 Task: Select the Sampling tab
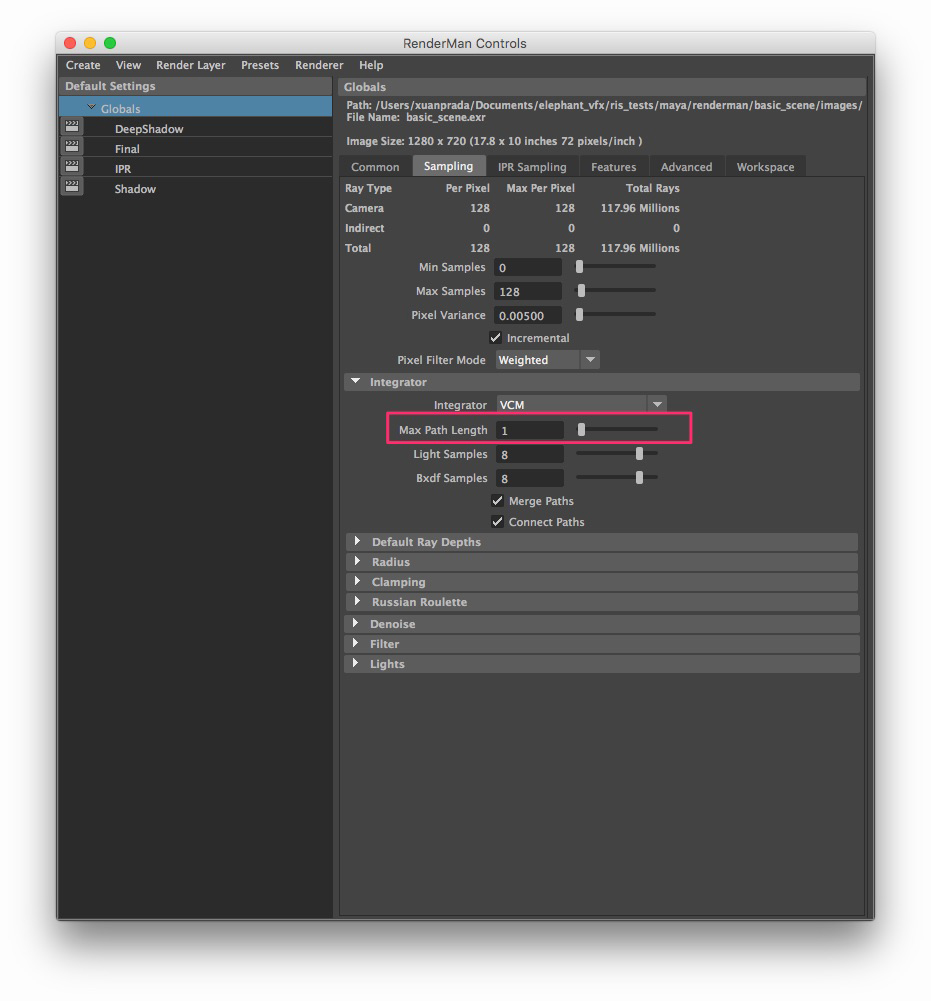pos(449,166)
